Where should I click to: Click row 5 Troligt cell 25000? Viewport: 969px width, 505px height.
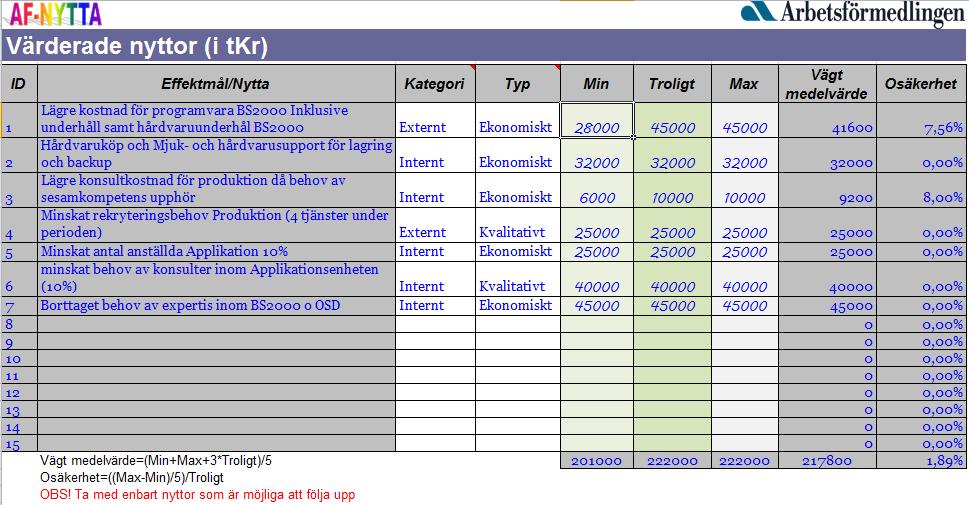672,252
